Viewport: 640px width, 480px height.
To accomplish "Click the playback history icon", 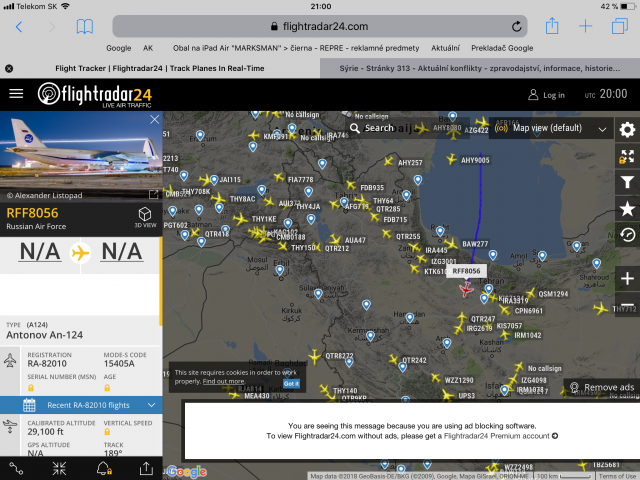I will [x=627, y=234].
